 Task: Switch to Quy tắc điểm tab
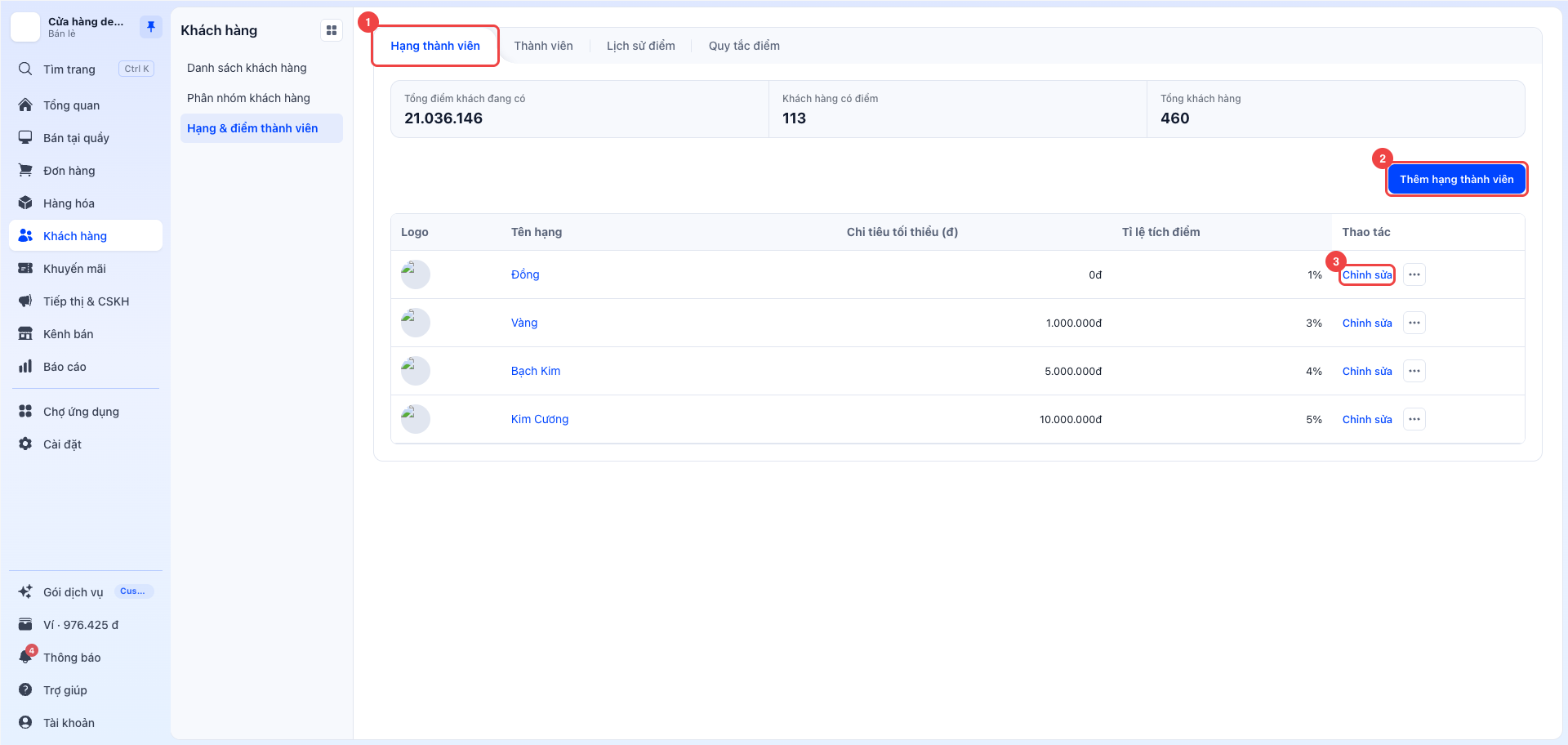coord(744,46)
